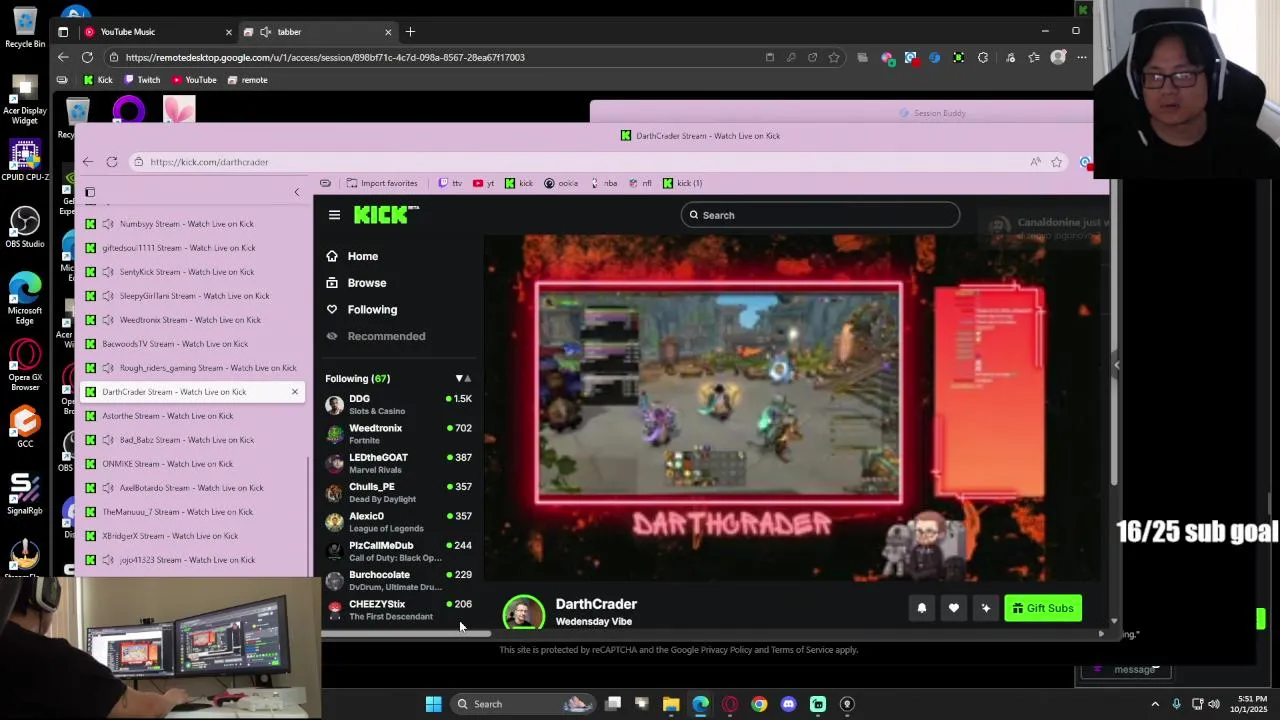
Task: Click the Gift Subs button
Action: click(1043, 608)
